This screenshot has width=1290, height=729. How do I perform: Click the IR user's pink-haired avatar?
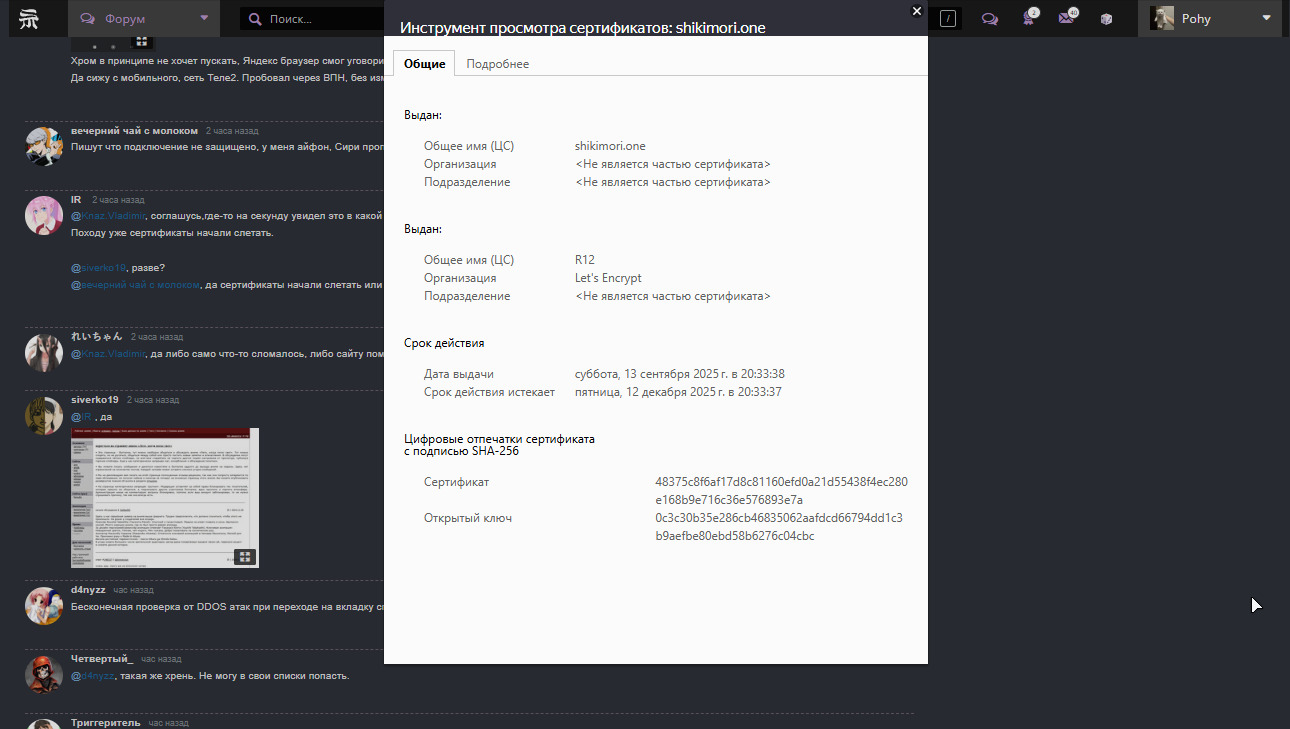point(44,216)
